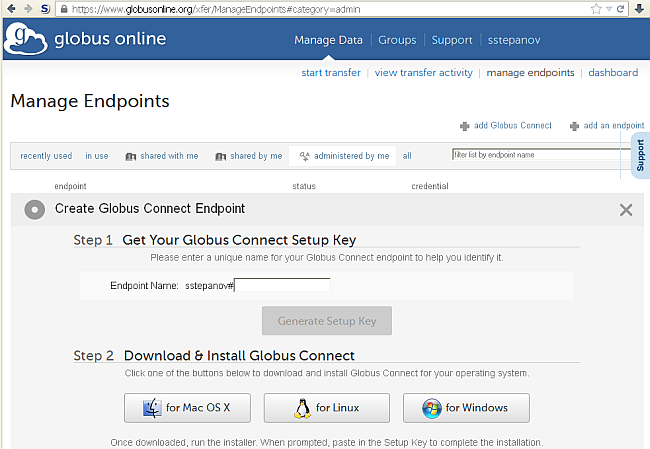650x449 pixels.
Task: Click the administered by me wrench icon
Action: (305, 156)
